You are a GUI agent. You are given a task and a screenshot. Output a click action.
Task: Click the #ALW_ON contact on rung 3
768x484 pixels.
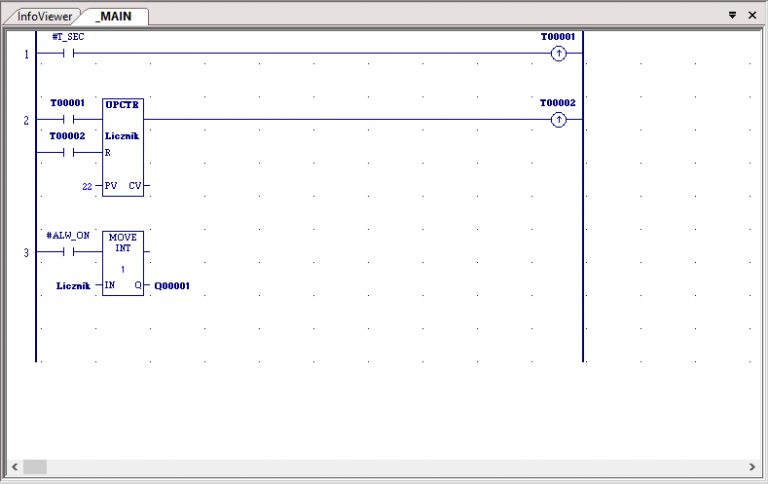(67, 253)
